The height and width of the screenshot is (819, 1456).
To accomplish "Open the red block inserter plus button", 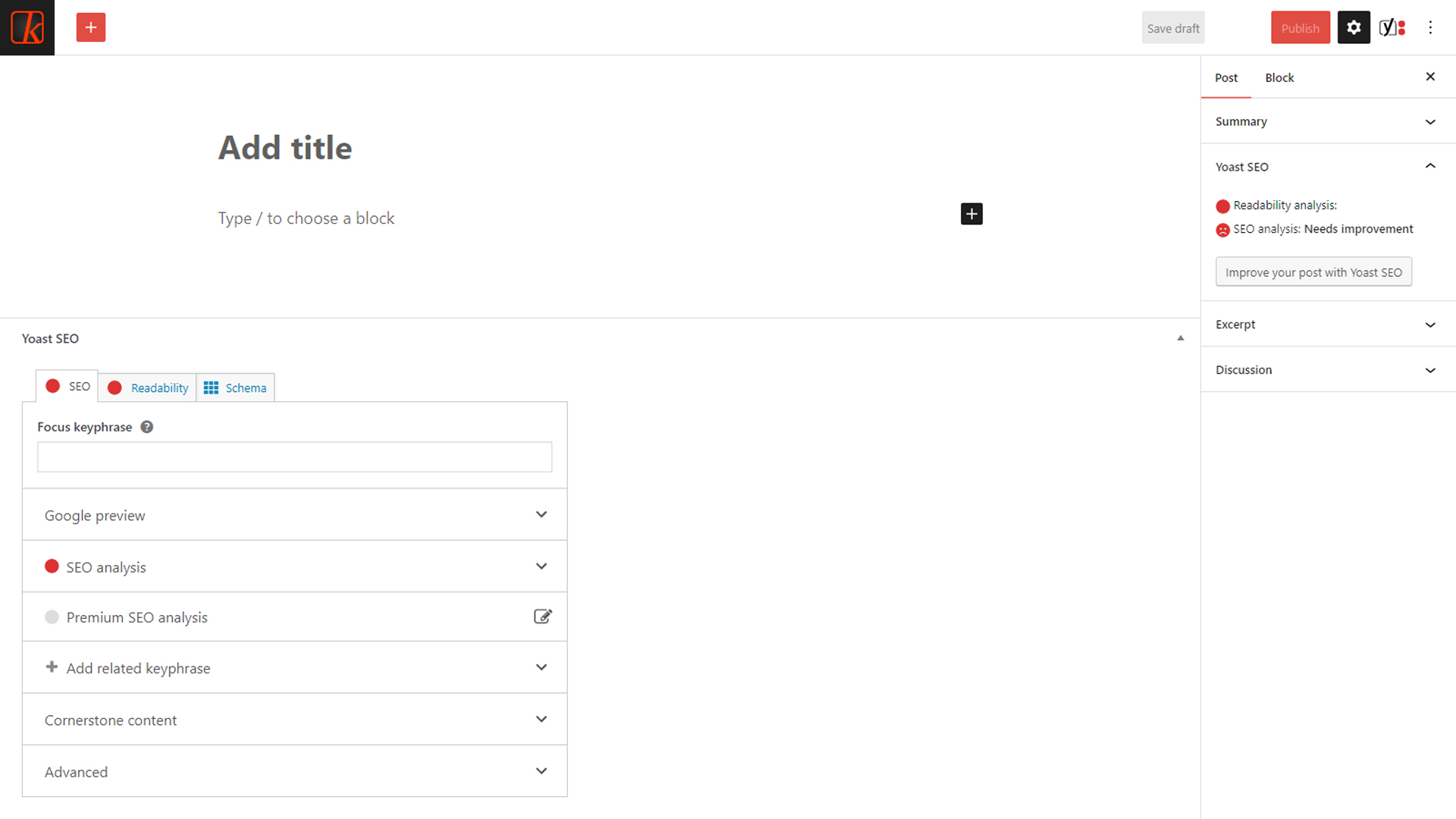I will 91,27.
